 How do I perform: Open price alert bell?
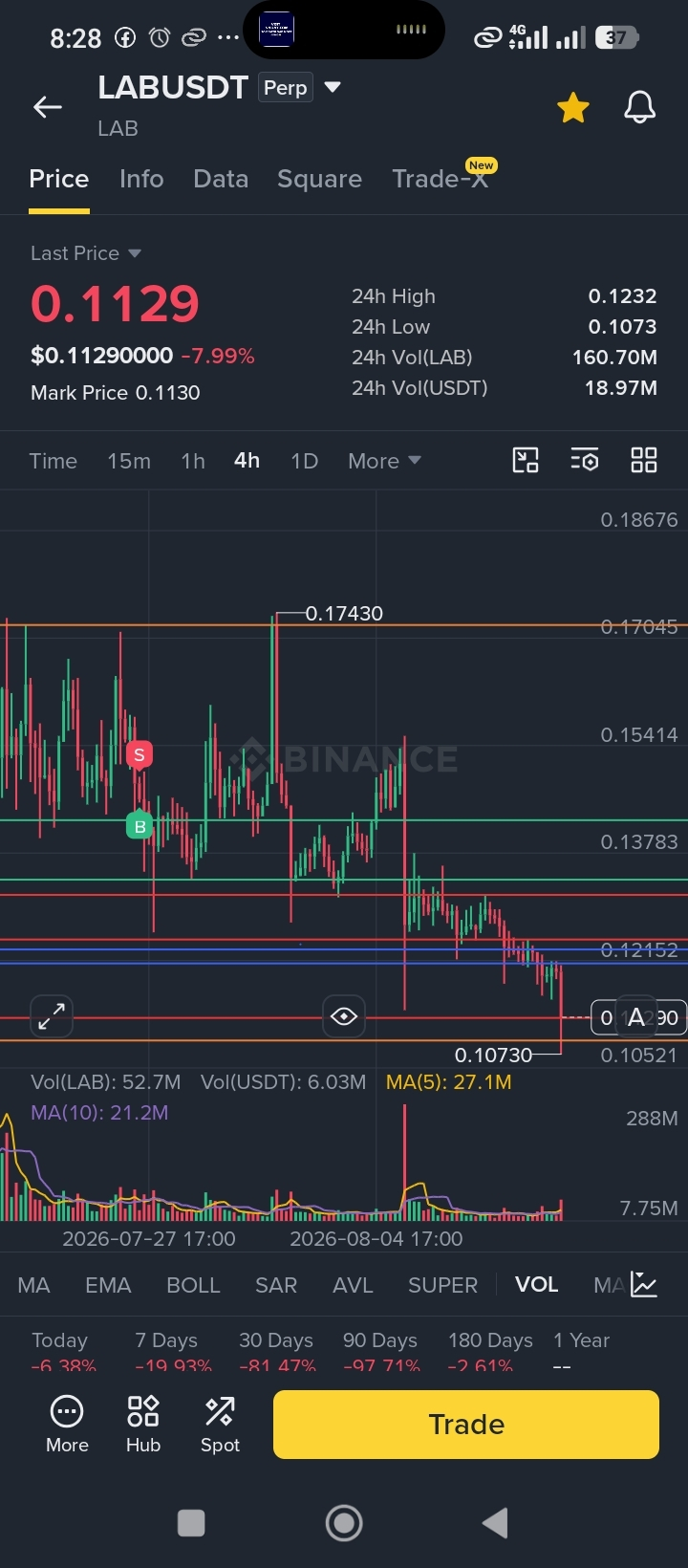coord(639,107)
